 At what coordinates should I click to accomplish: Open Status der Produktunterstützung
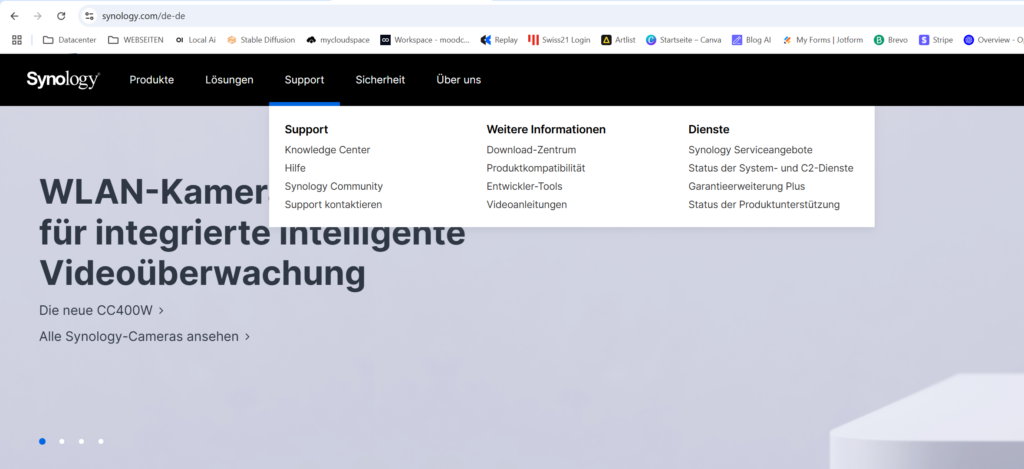[764, 204]
